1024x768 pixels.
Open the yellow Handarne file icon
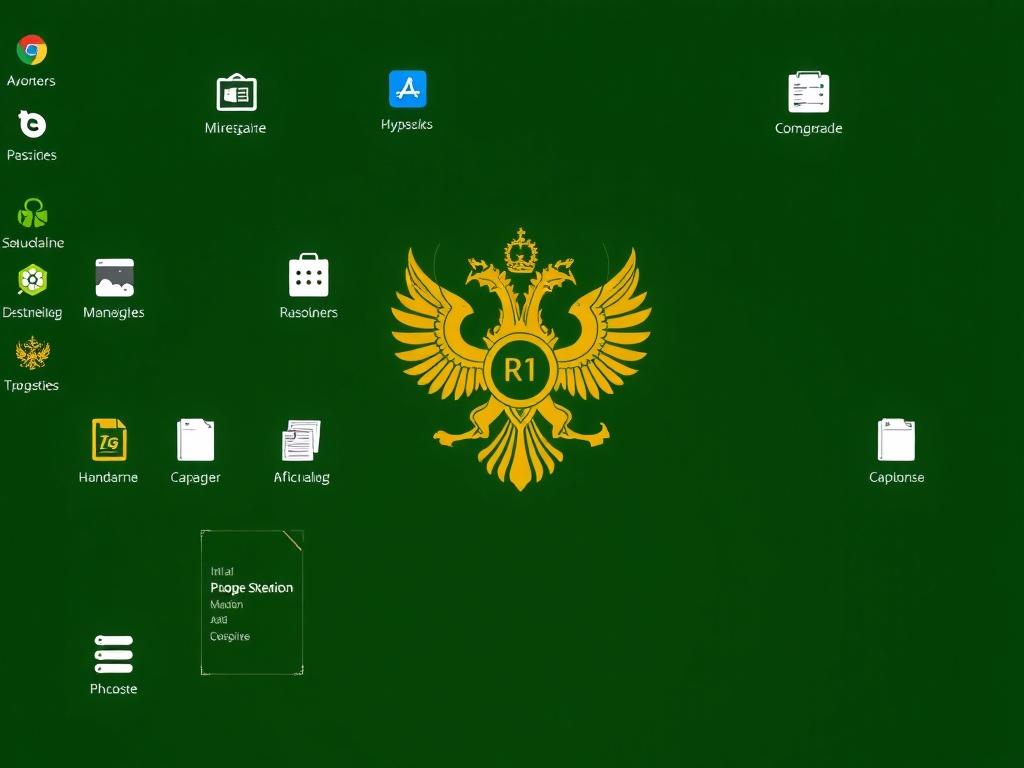pyautogui.click(x=109, y=440)
